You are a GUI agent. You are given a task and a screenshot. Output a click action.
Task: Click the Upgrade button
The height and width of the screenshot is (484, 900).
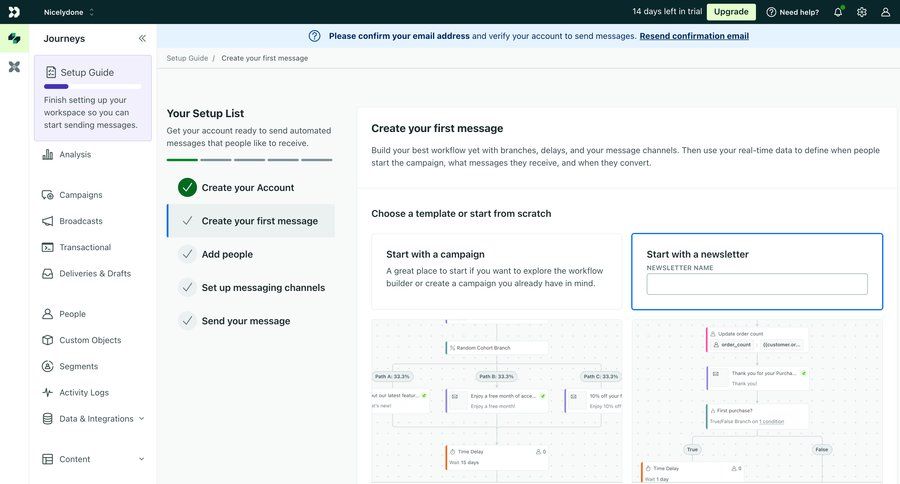tap(731, 11)
